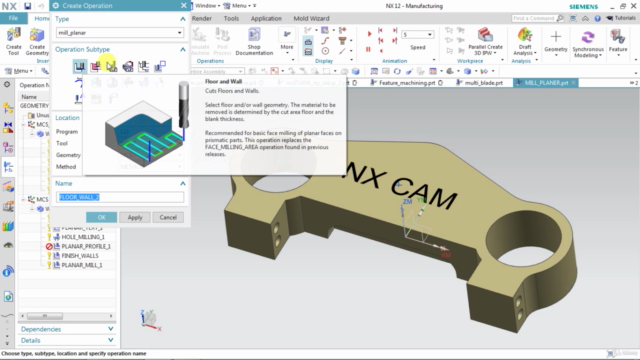Click the view triad in graphics window
The width and height of the screenshot is (640, 360).
[x=151, y=320]
